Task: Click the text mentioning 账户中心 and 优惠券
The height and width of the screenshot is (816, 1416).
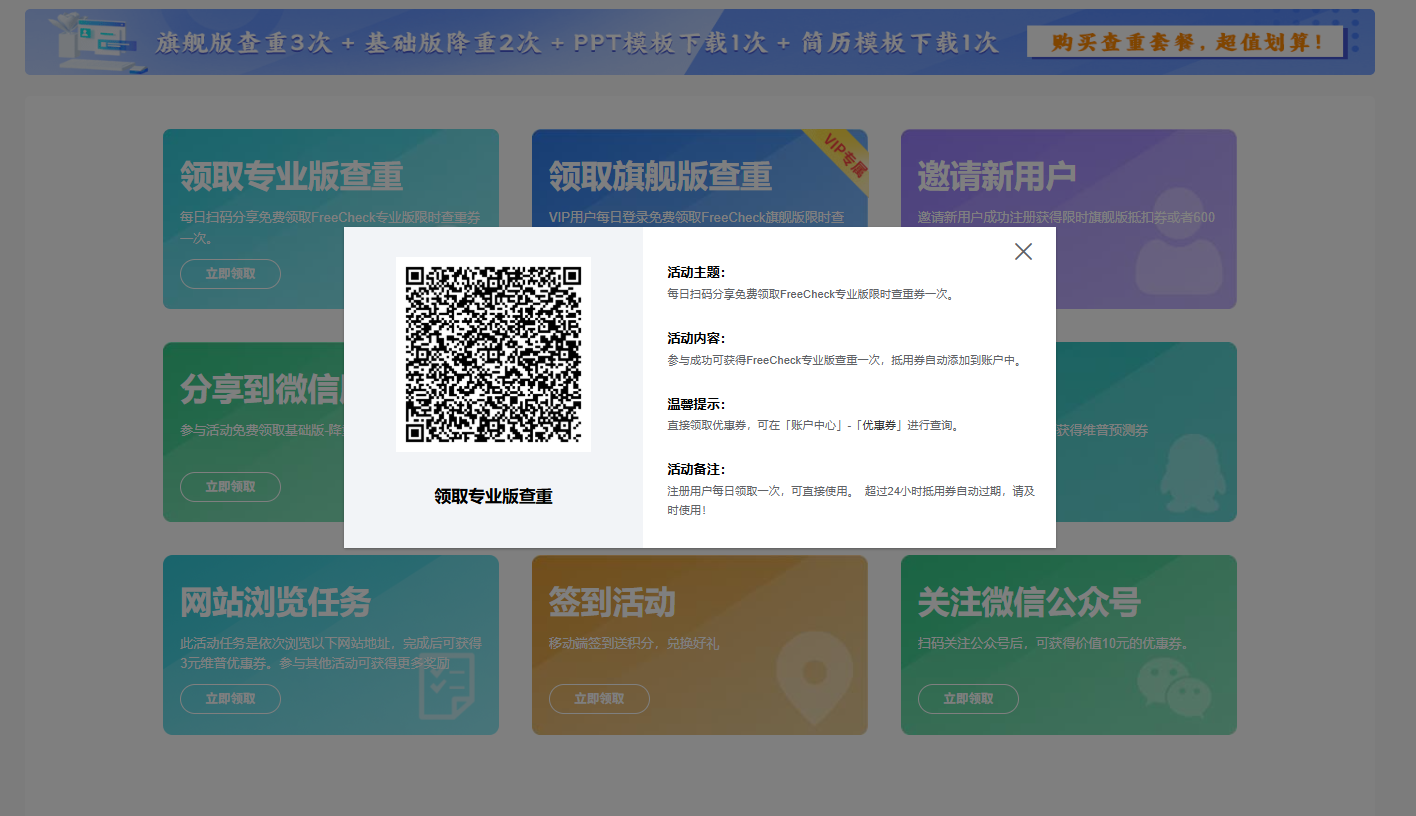Action: [x=815, y=426]
